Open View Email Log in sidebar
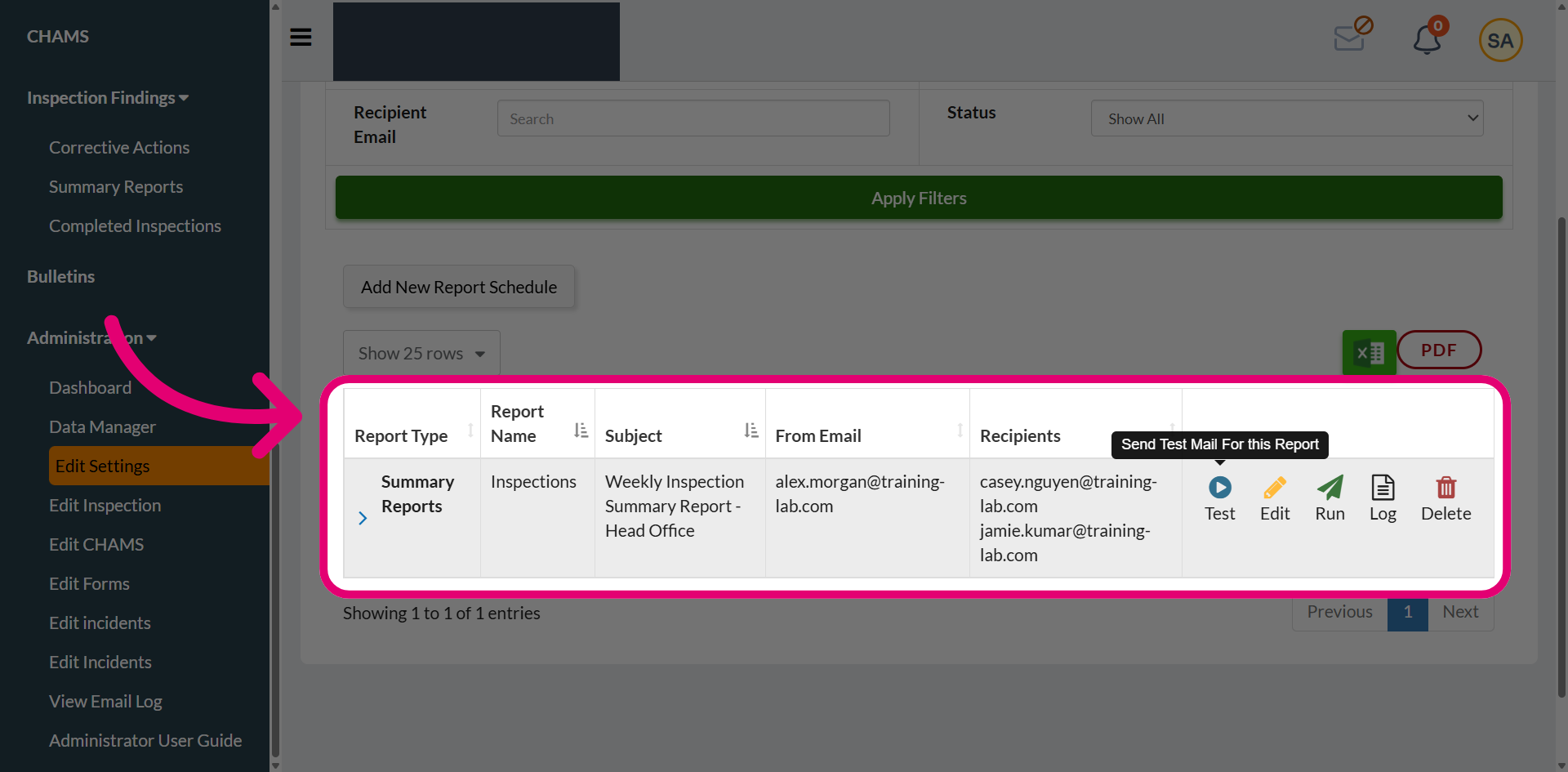Screen dimensions: 1568x772 click(x=105, y=702)
